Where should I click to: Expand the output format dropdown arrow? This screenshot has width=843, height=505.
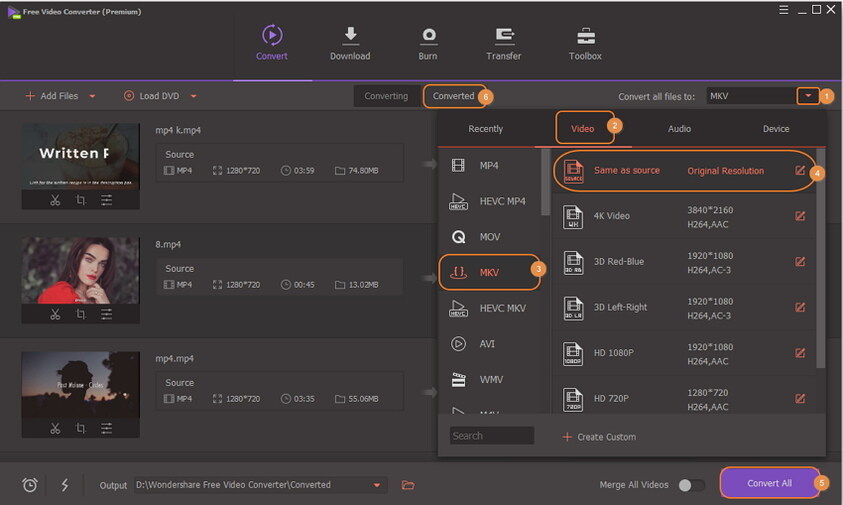point(807,96)
